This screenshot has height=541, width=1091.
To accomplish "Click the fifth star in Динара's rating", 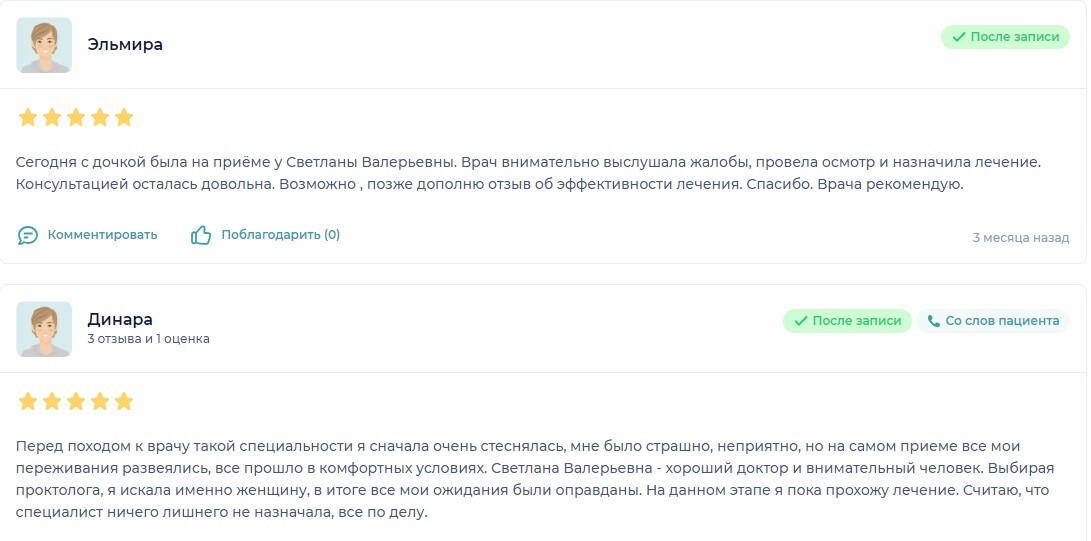I will click(124, 401).
